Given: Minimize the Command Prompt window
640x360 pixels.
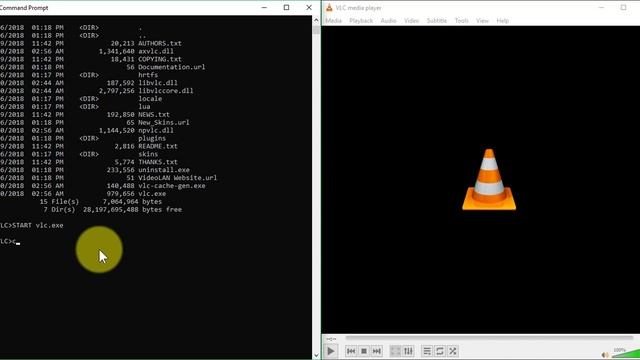Looking at the screenshot, I should point(264,7).
